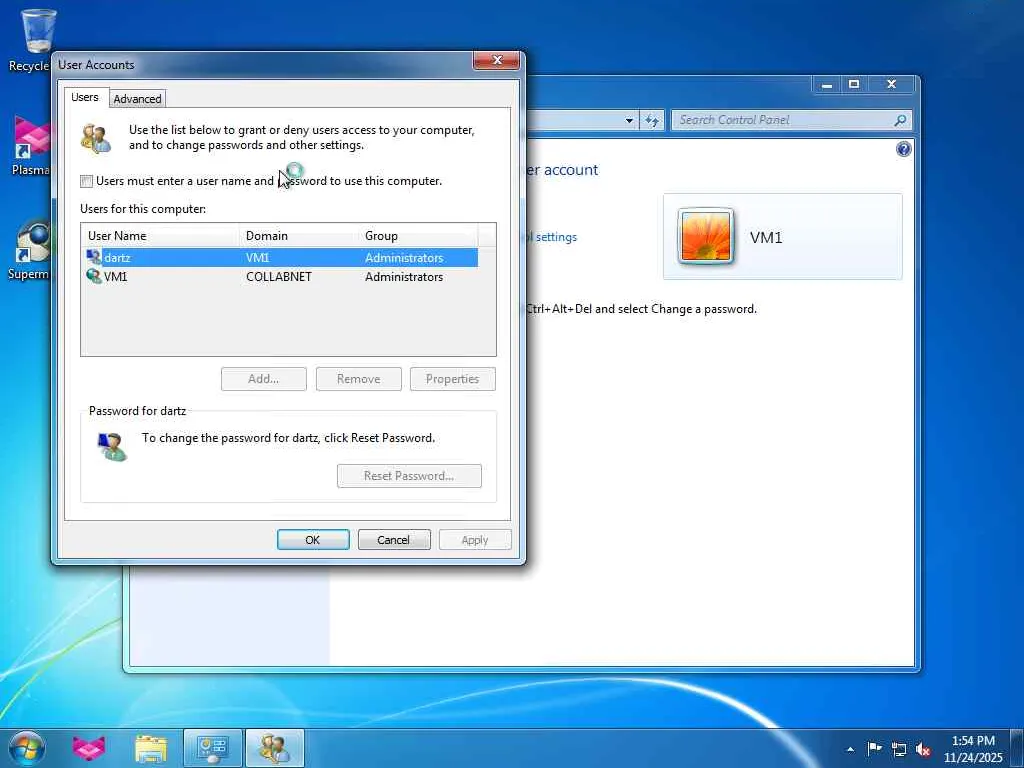Click the user icon in Password for dartz section

pyautogui.click(x=112, y=447)
